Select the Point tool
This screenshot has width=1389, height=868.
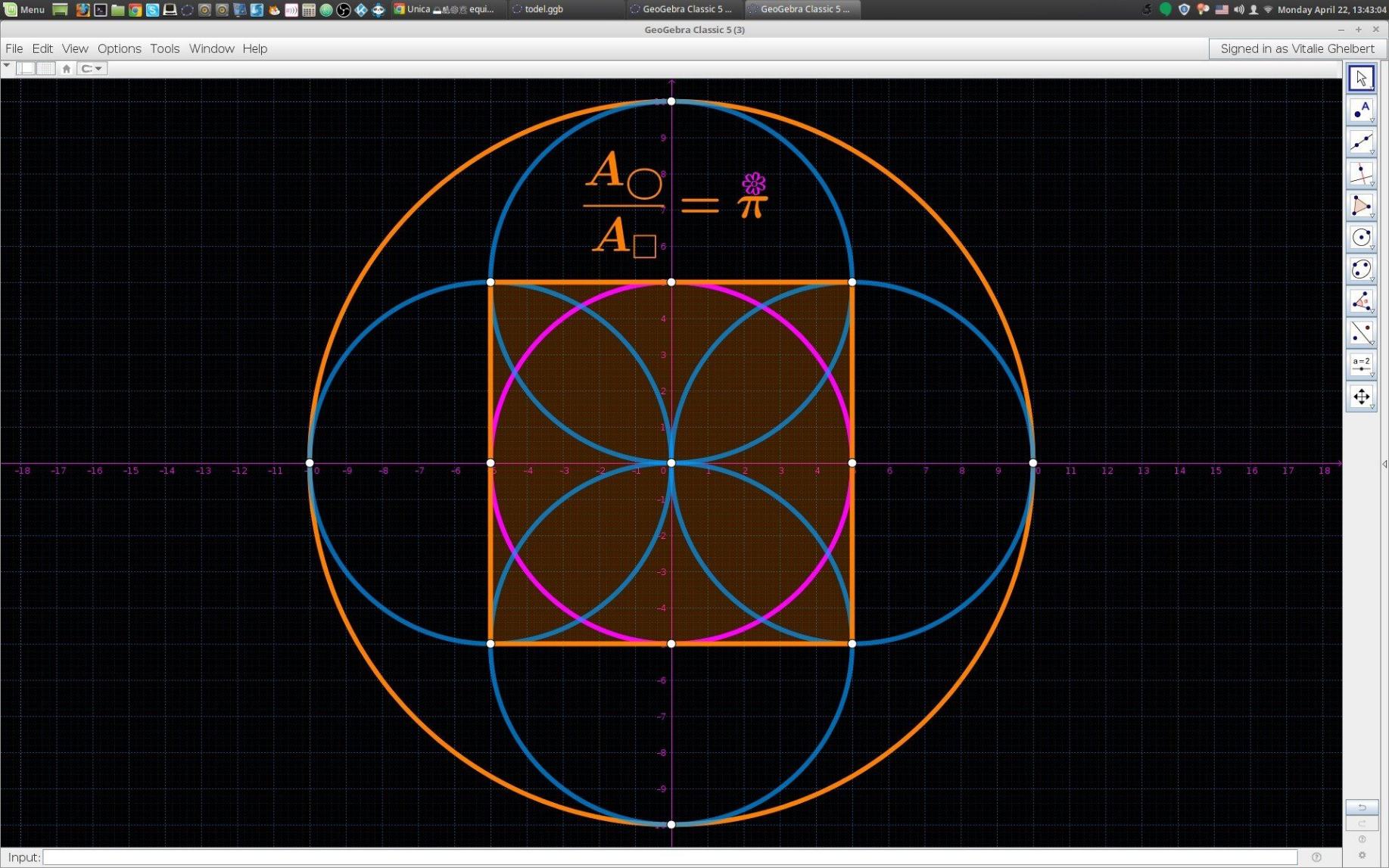point(1361,110)
